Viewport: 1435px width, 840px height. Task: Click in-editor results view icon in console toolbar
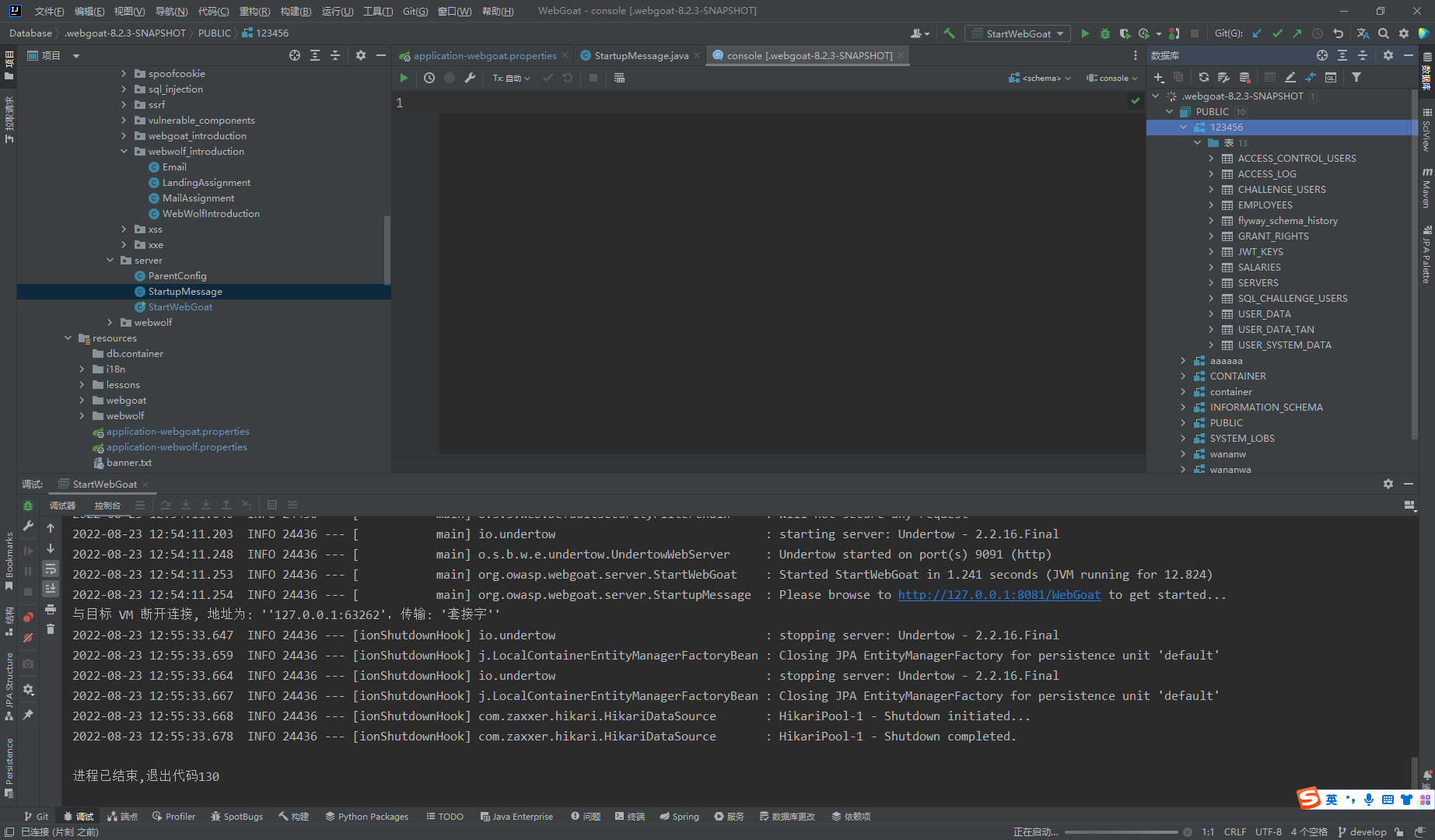(x=619, y=78)
